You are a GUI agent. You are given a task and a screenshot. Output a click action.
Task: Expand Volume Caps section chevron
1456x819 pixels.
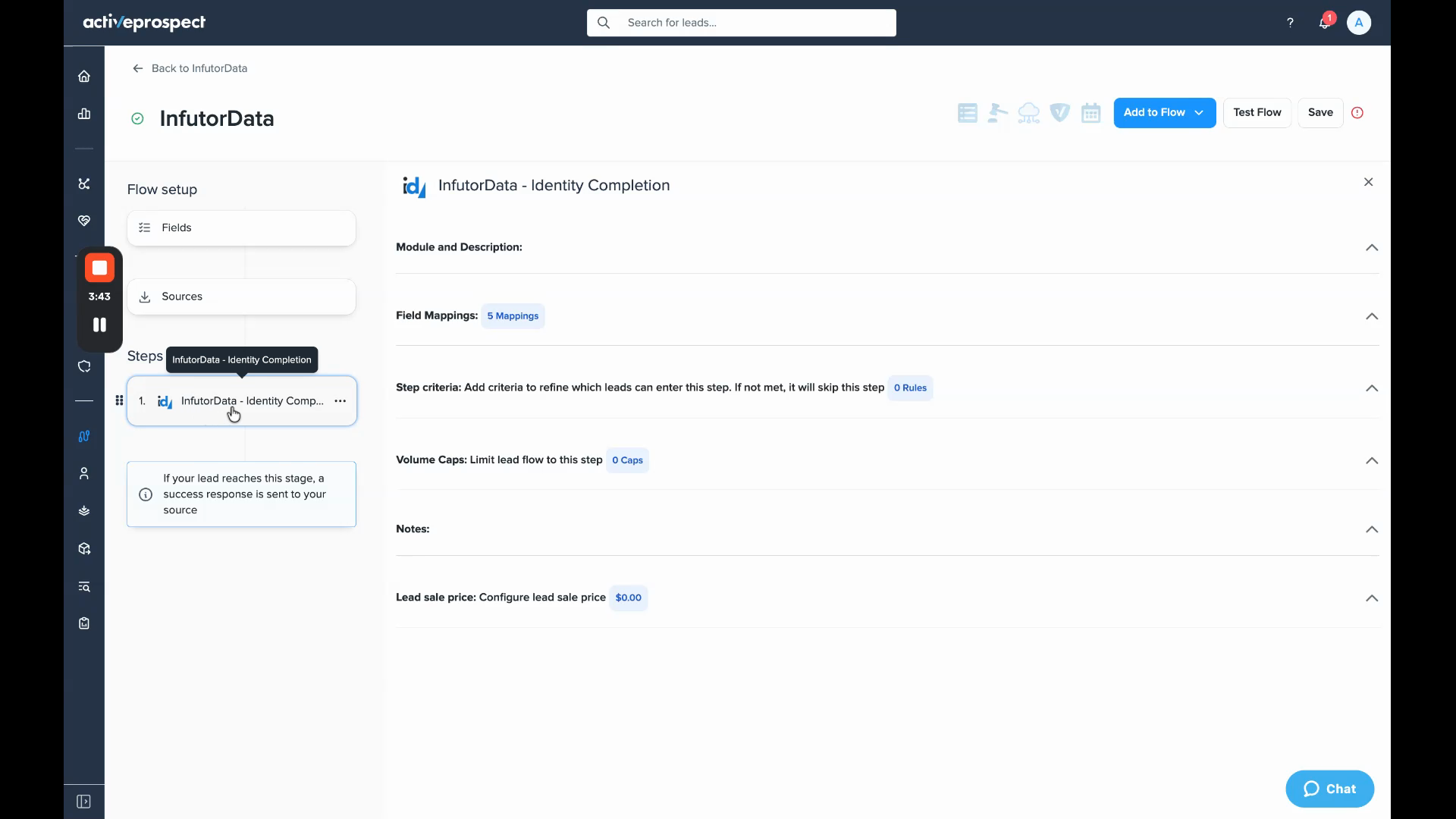(1372, 461)
